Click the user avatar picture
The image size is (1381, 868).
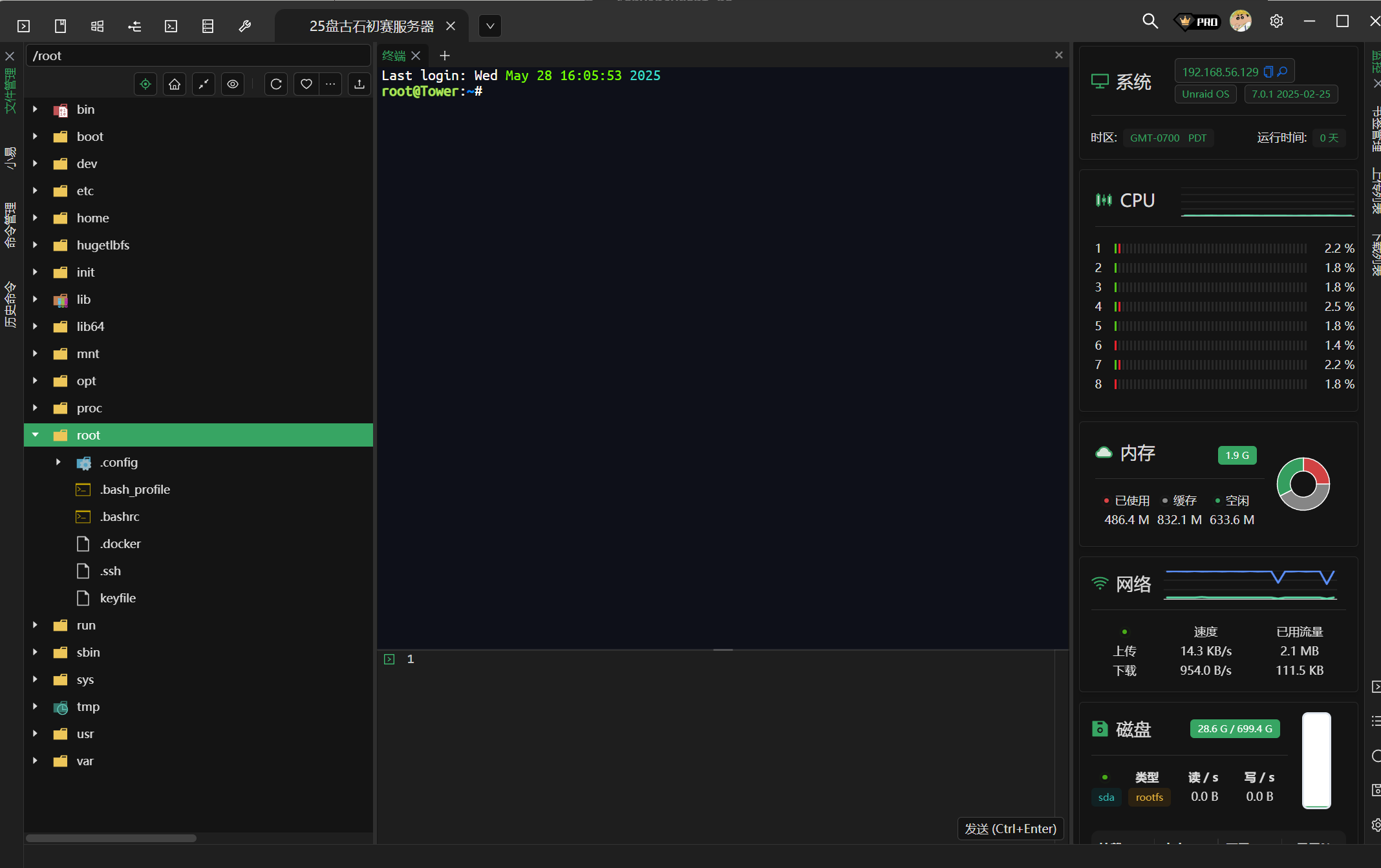coord(1240,21)
